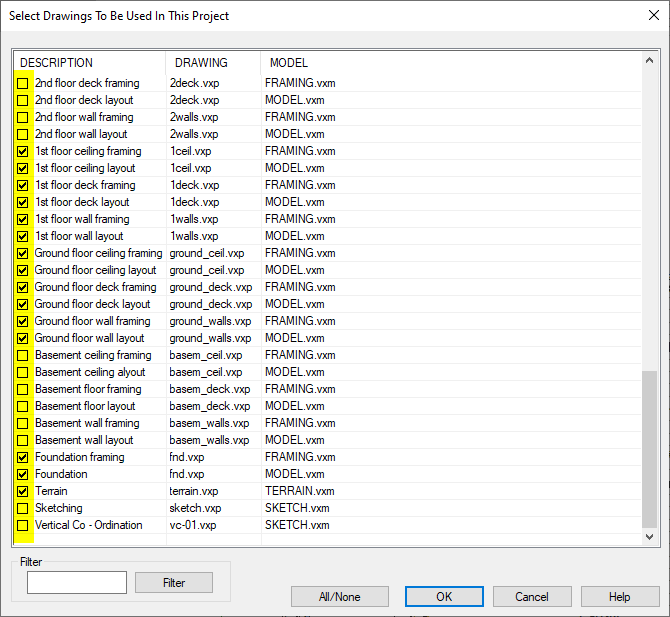The image size is (670, 617).
Task: Uncheck the 1st floor ceiling framing checkbox
Action: pos(23,151)
